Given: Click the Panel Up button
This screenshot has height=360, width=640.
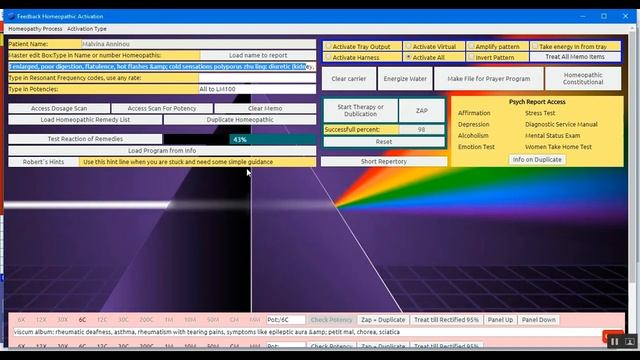Looking at the screenshot, I should (x=500, y=320).
